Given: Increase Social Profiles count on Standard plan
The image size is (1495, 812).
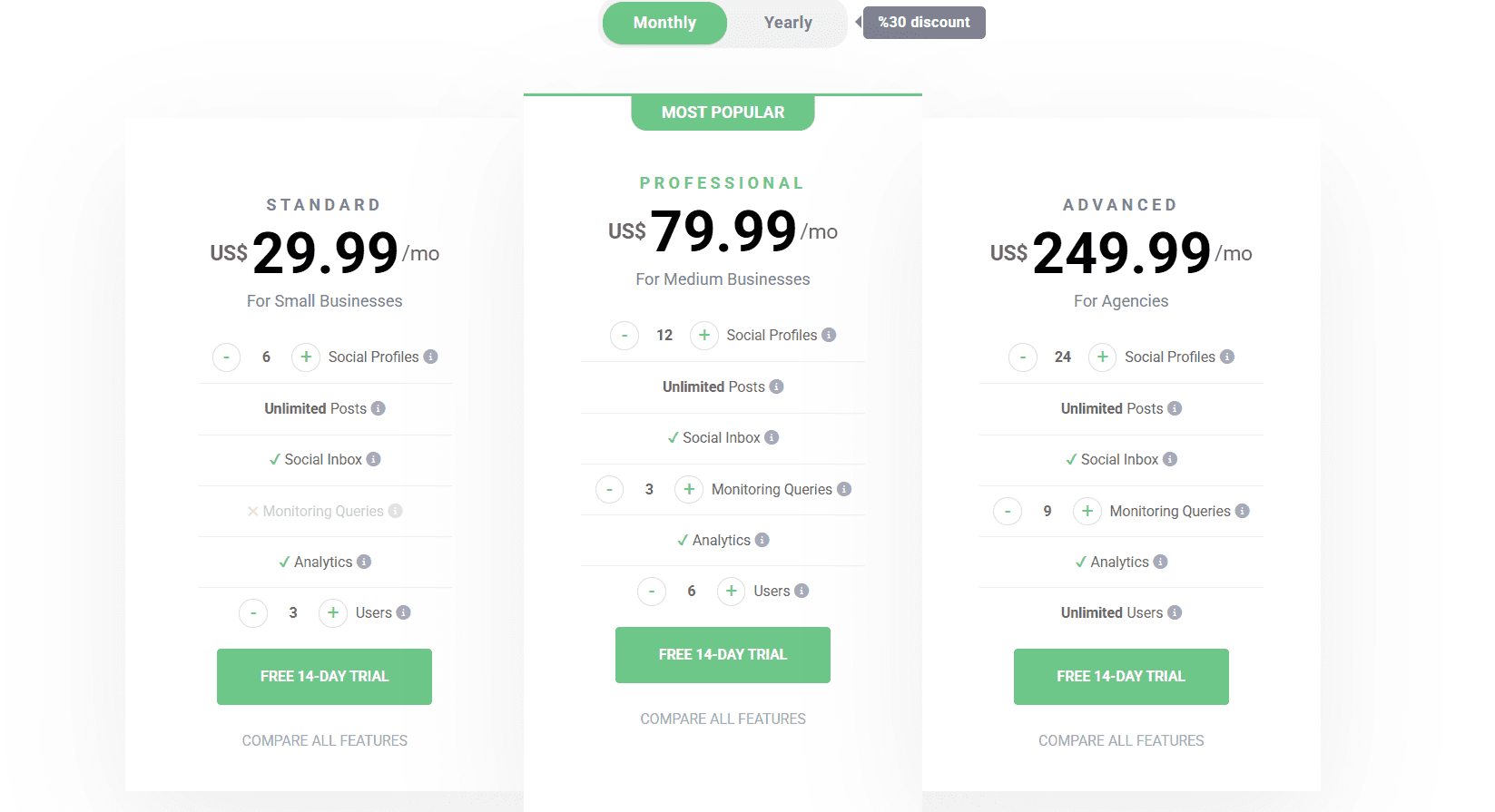Looking at the screenshot, I should pyautogui.click(x=305, y=357).
